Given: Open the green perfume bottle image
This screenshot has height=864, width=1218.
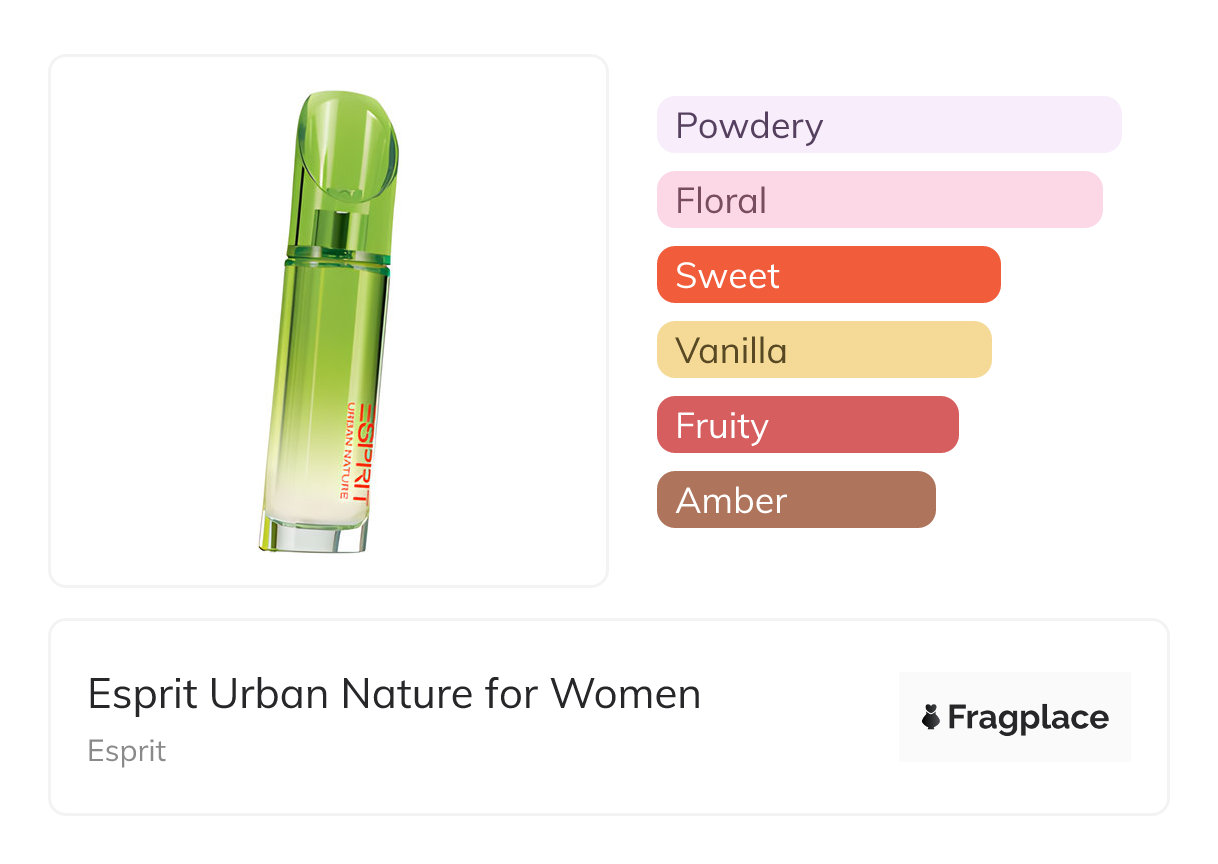Looking at the screenshot, I should pos(330,321).
